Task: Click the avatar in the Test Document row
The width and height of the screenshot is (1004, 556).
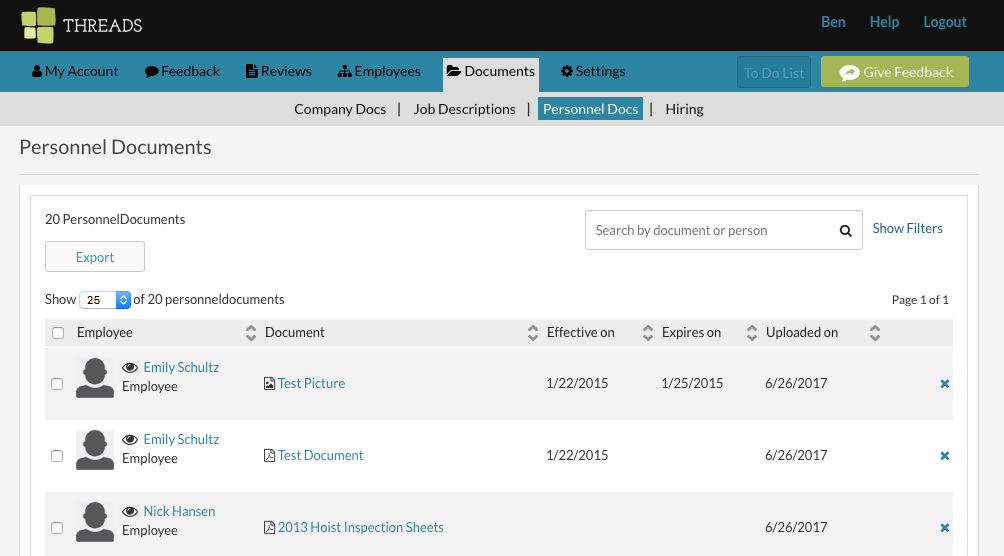Action: [x=95, y=450]
